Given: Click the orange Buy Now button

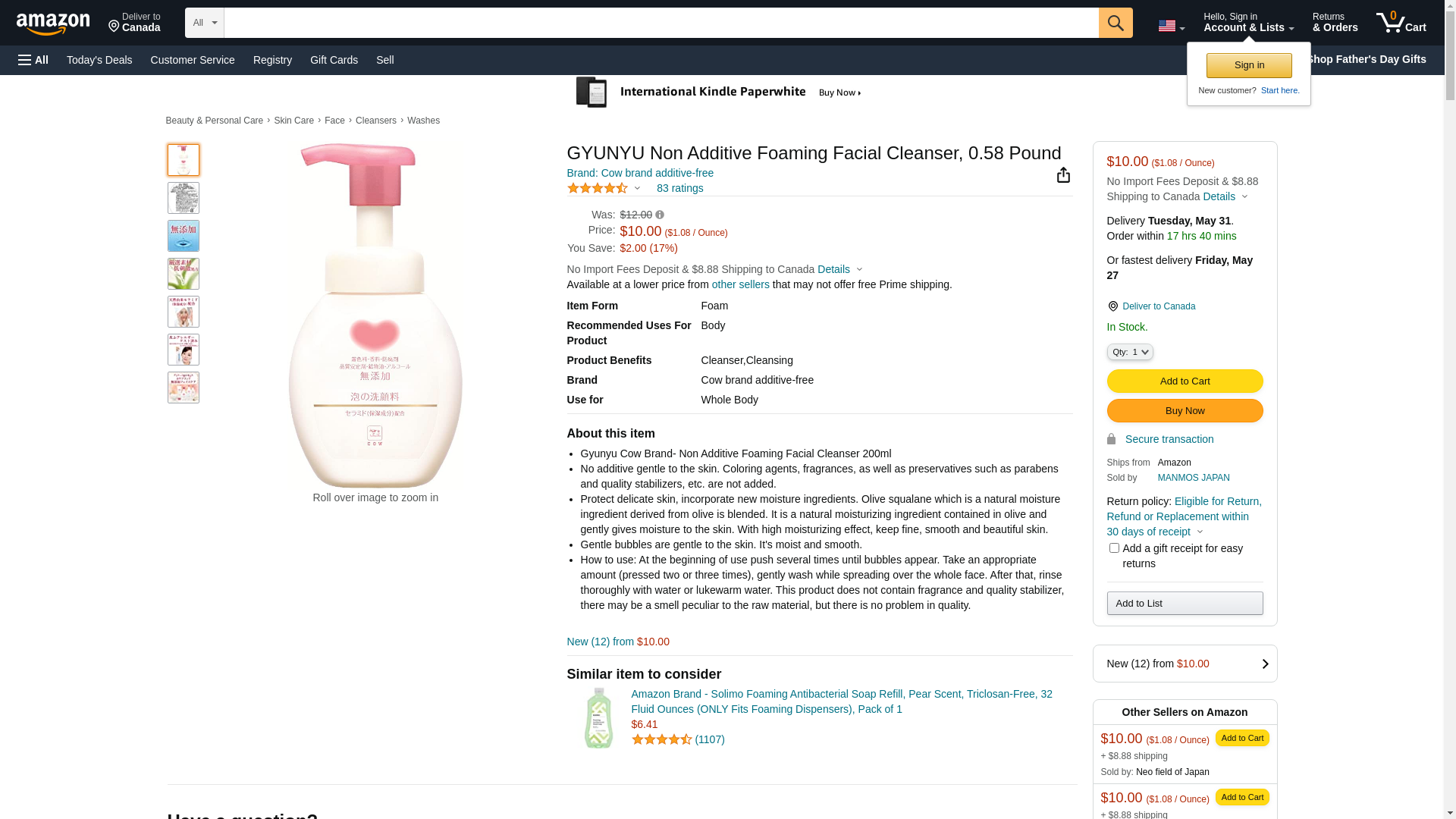Looking at the screenshot, I should 1185,411.
